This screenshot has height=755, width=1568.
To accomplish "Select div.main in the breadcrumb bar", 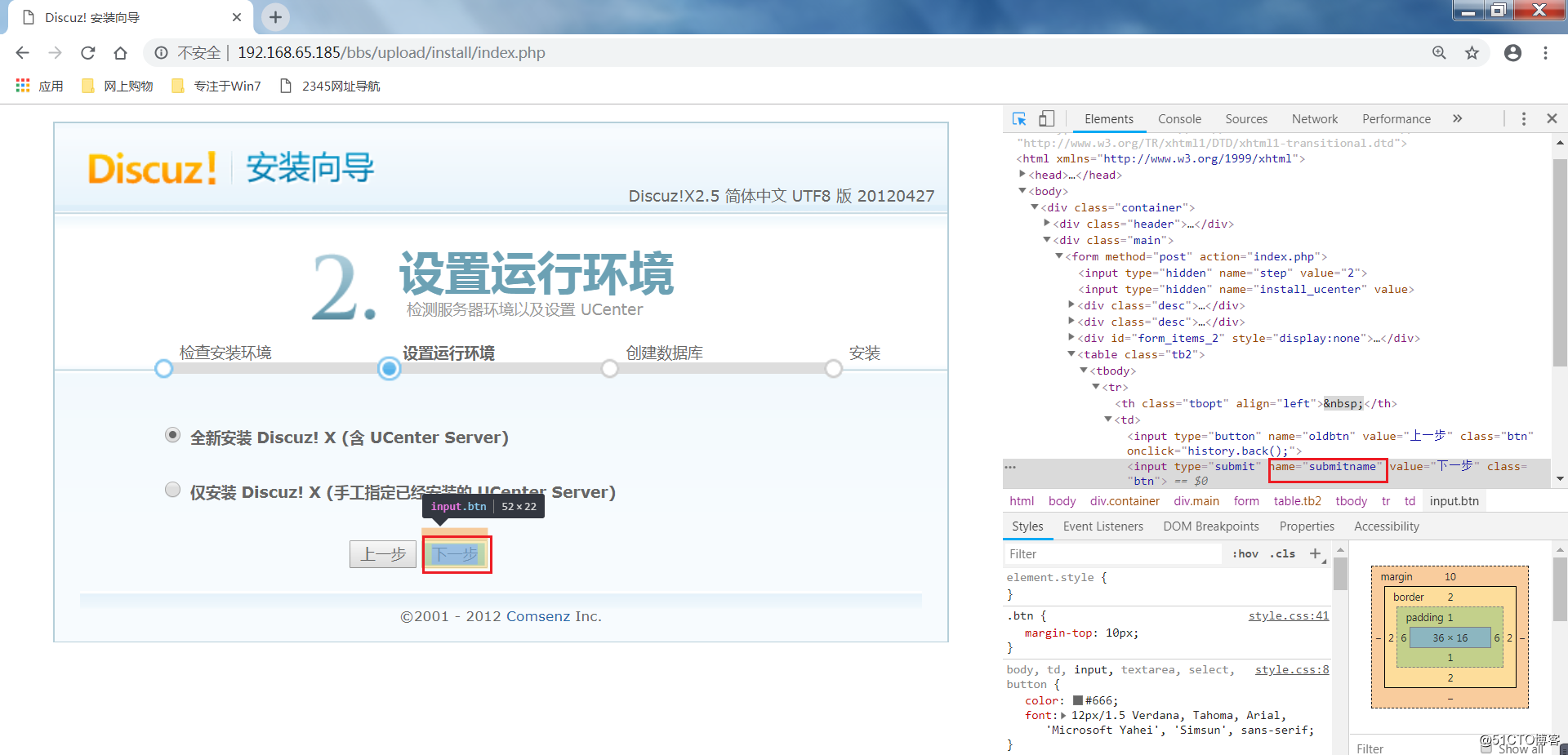I will (x=1196, y=501).
